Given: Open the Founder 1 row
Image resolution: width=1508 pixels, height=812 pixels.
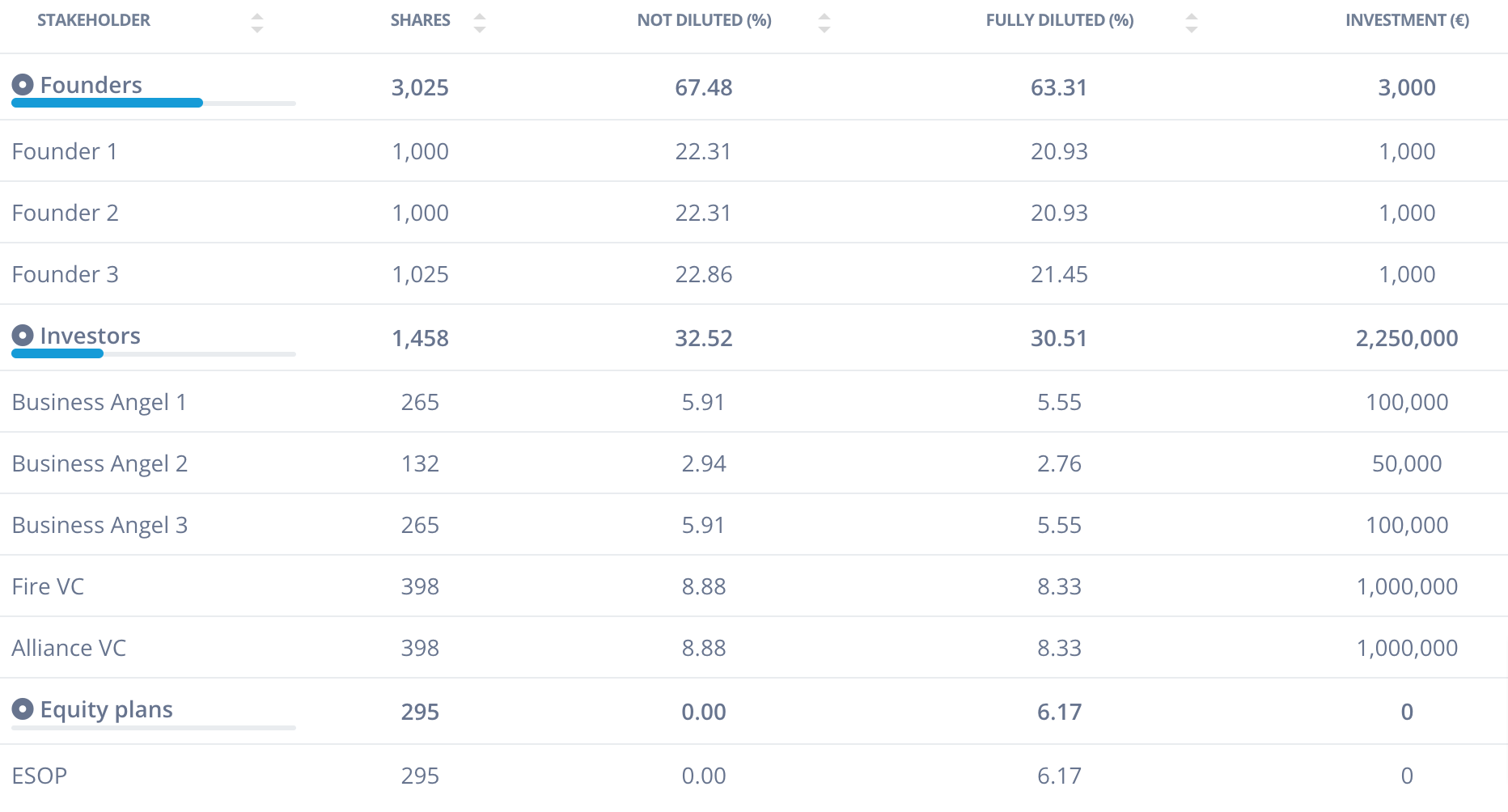Looking at the screenshot, I should coord(754,151).
